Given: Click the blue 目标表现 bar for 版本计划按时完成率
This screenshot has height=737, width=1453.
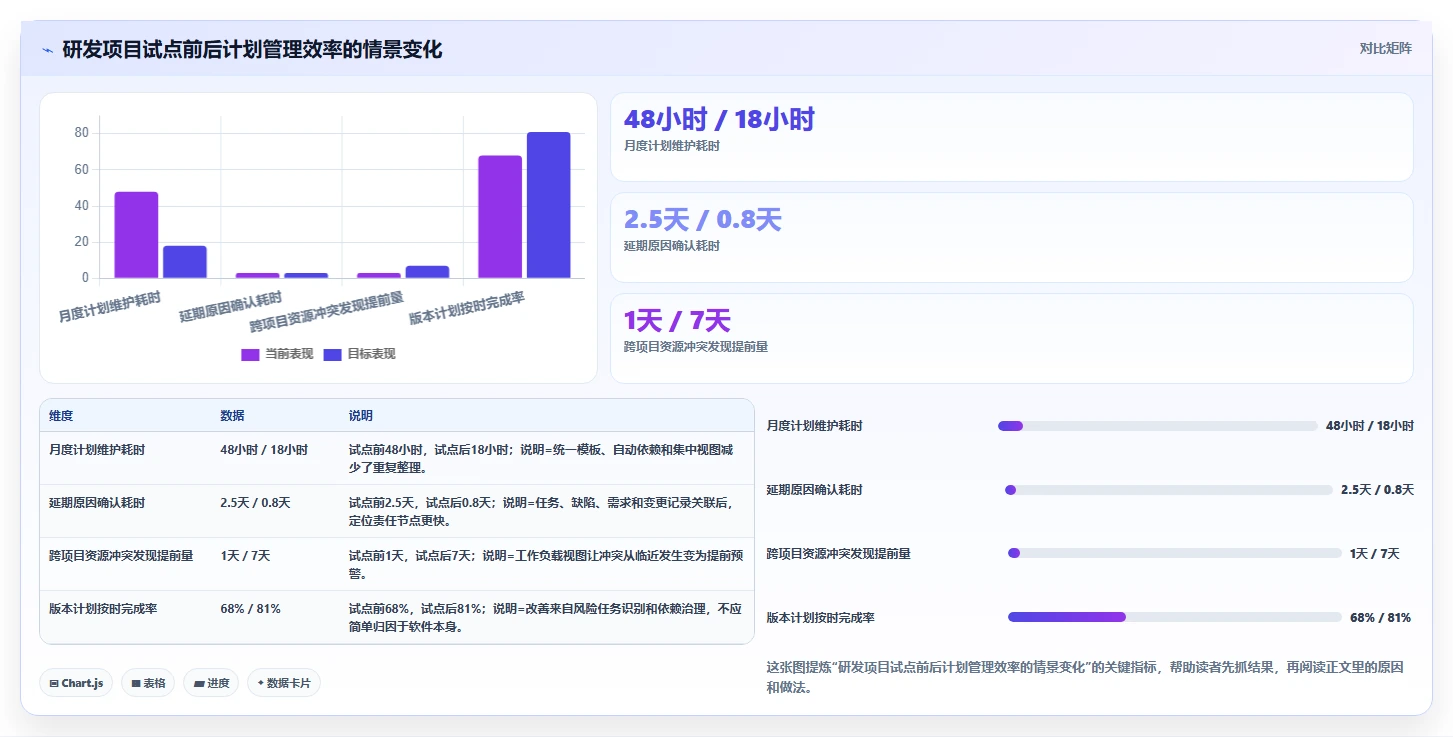Looking at the screenshot, I should (x=548, y=205).
